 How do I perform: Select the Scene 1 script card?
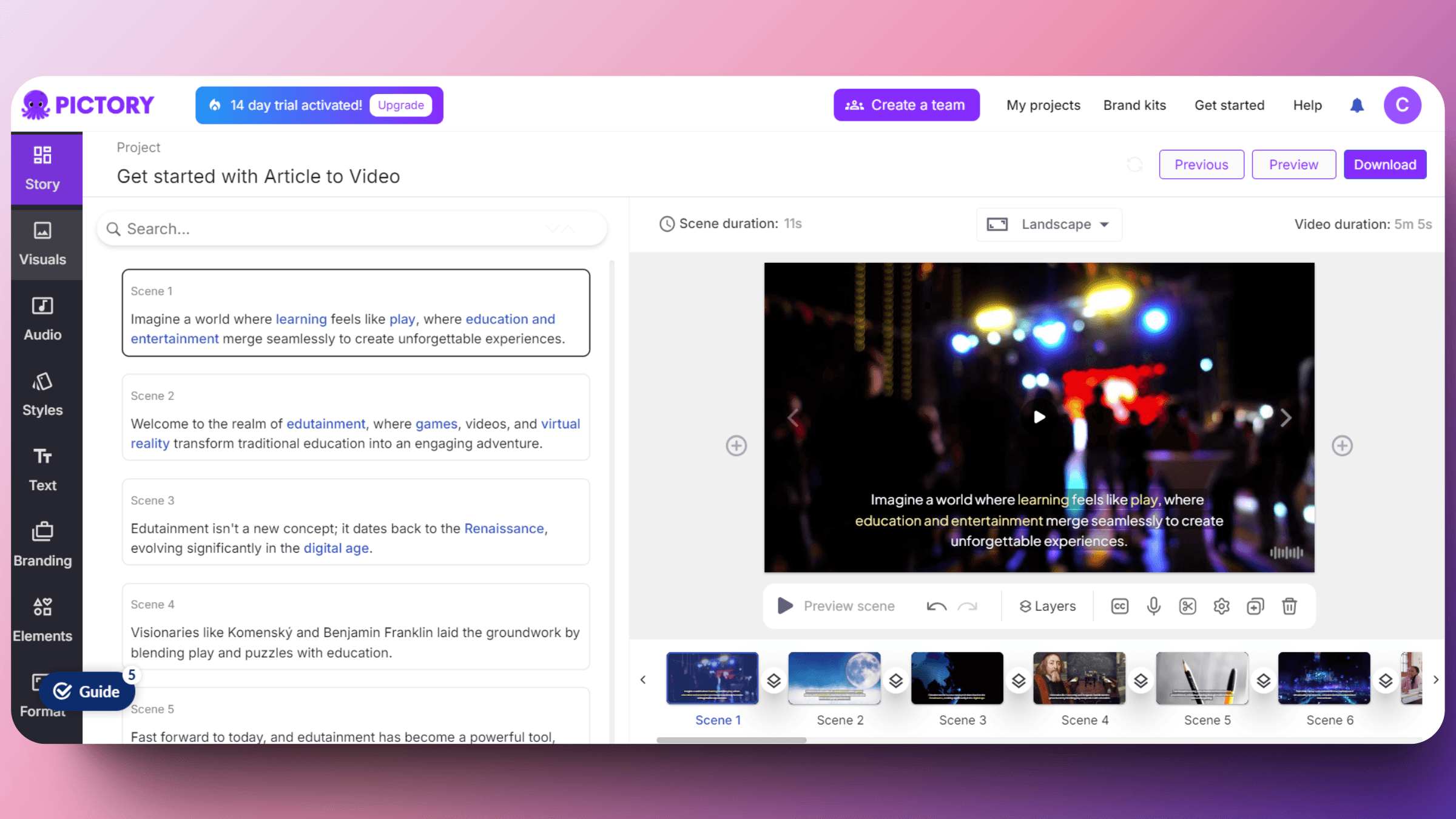tap(356, 313)
